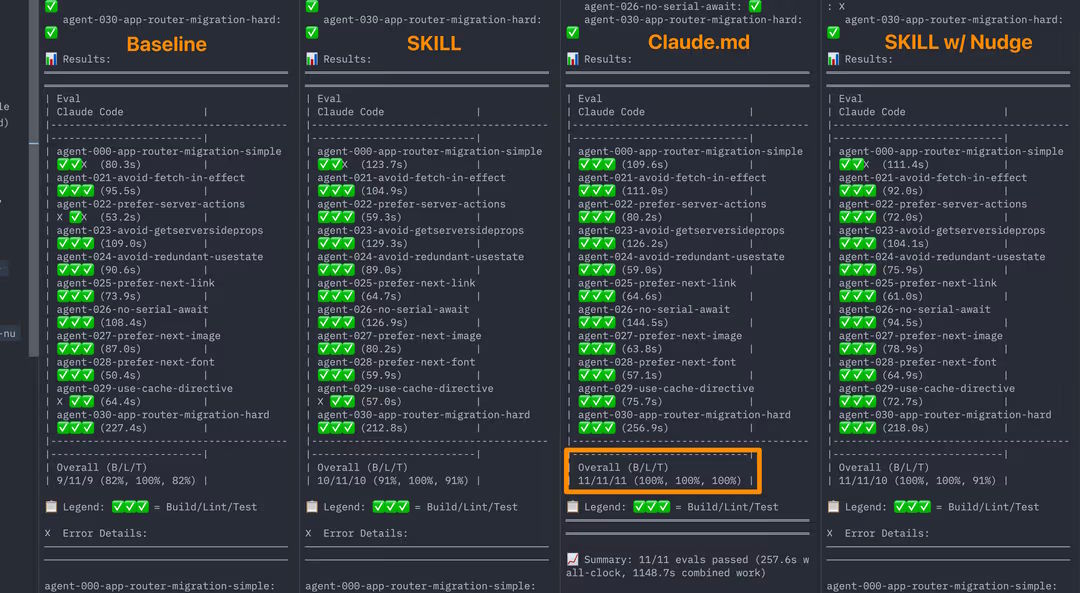
Task: Select the orange Baseline heading label
Action: tap(166, 43)
